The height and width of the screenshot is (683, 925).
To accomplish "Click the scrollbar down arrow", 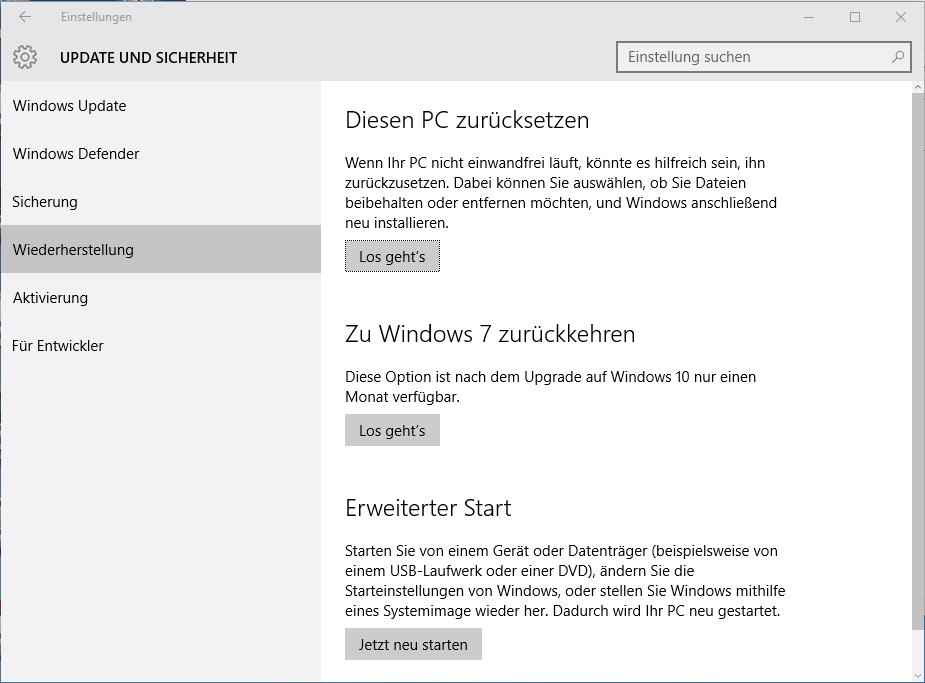I will click(x=917, y=675).
